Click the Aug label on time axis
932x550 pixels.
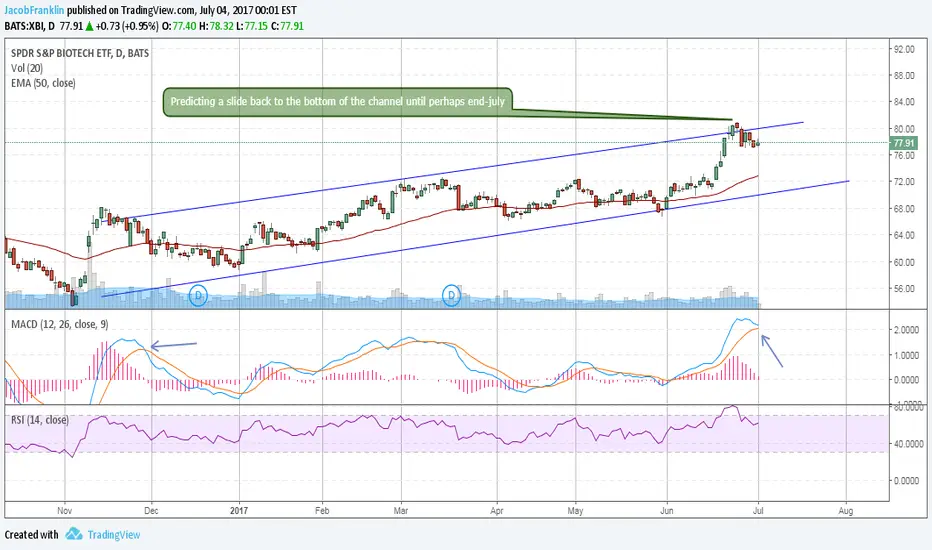pyautogui.click(x=846, y=511)
